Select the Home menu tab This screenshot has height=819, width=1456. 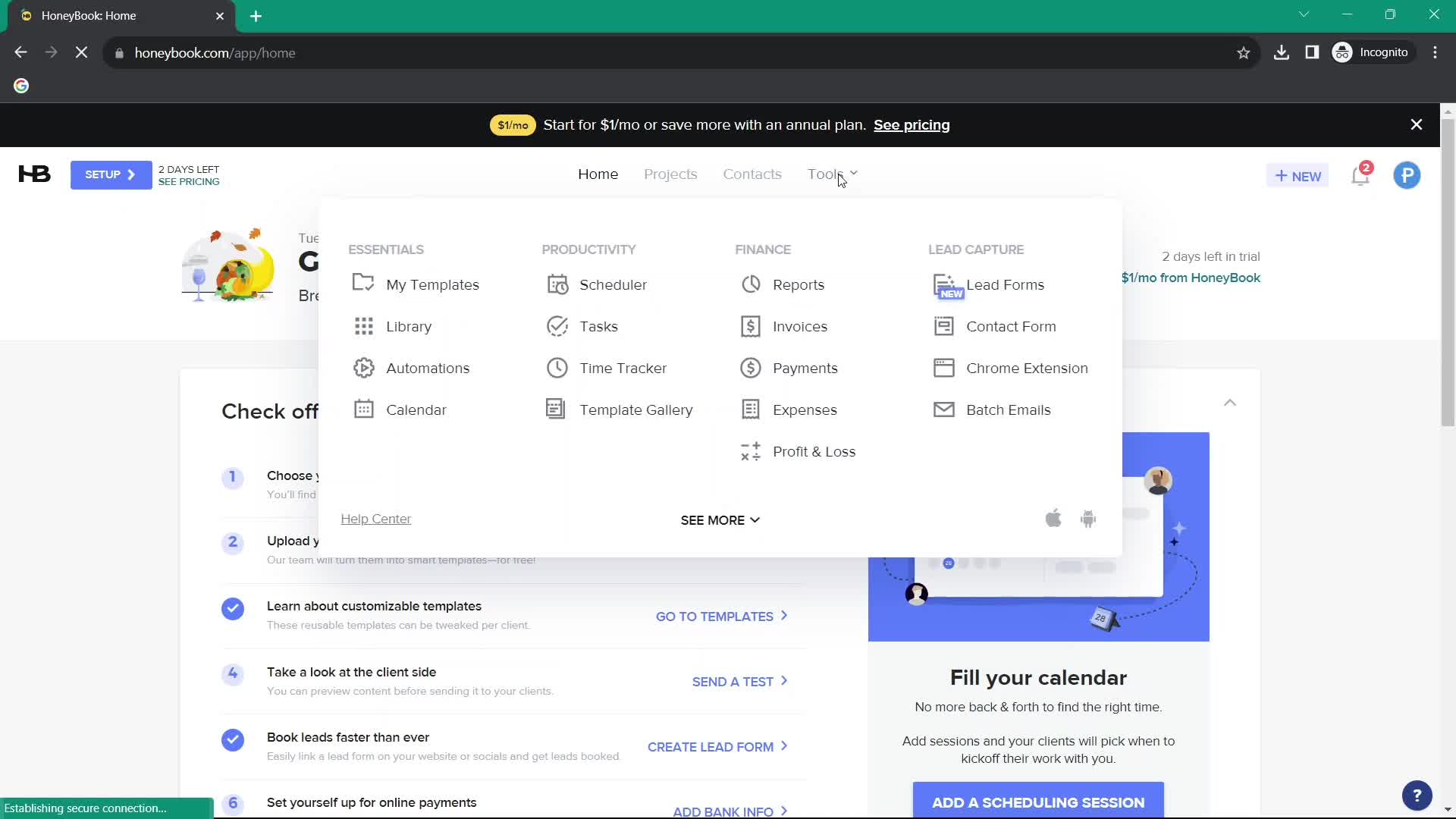pyautogui.click(x=598, y=174)
